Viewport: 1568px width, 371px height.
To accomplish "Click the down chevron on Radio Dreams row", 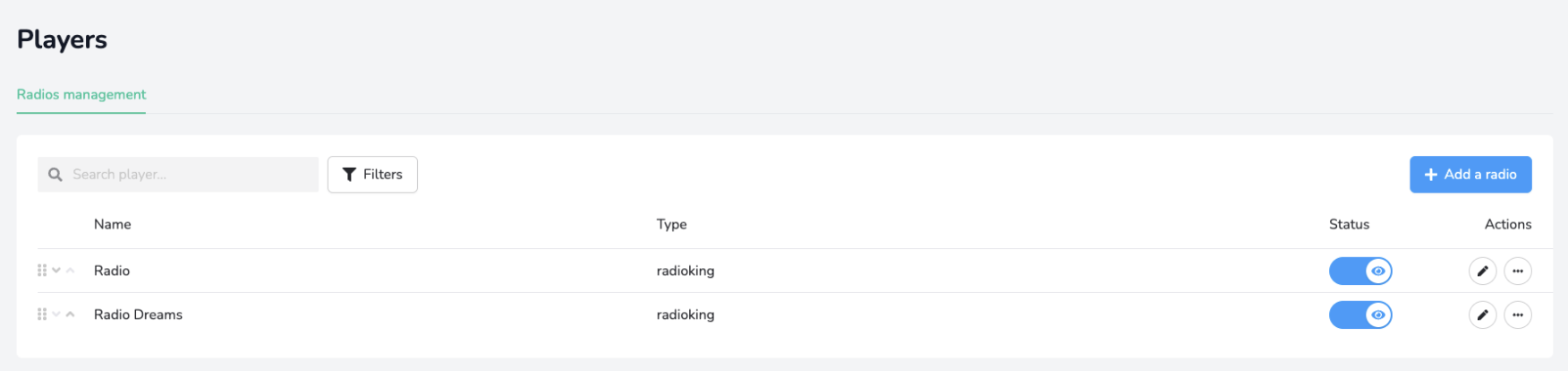I will [56, 315].
